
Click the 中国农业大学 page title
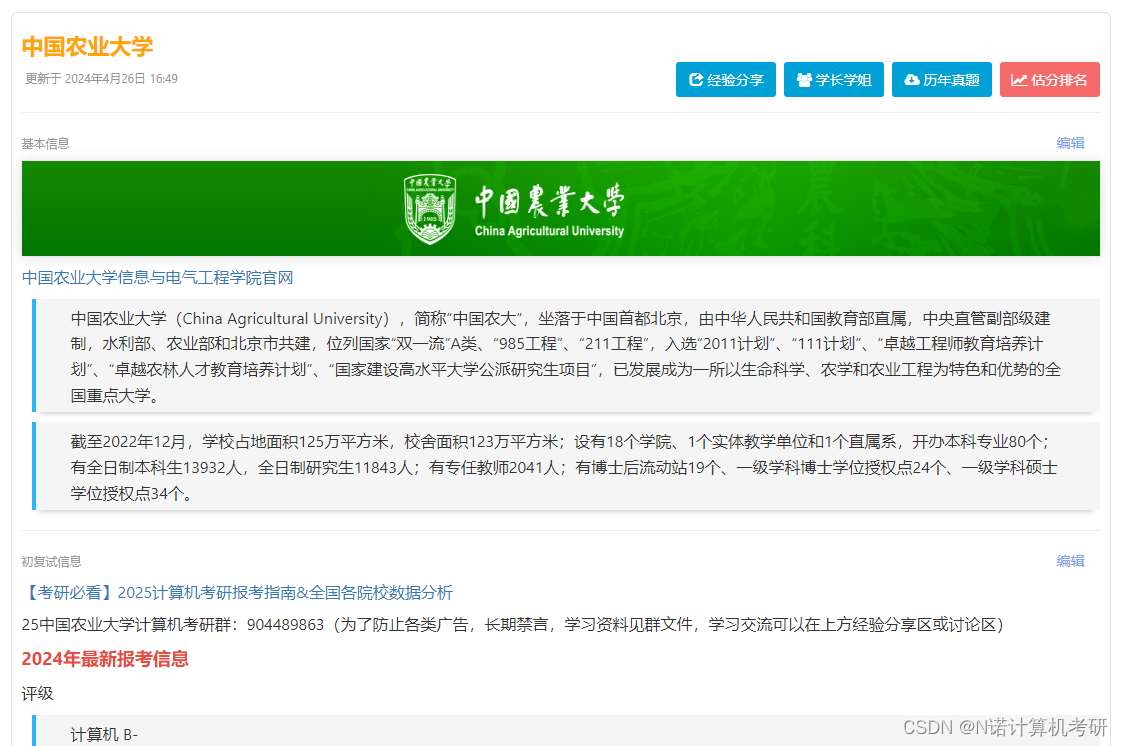(87, 47)
